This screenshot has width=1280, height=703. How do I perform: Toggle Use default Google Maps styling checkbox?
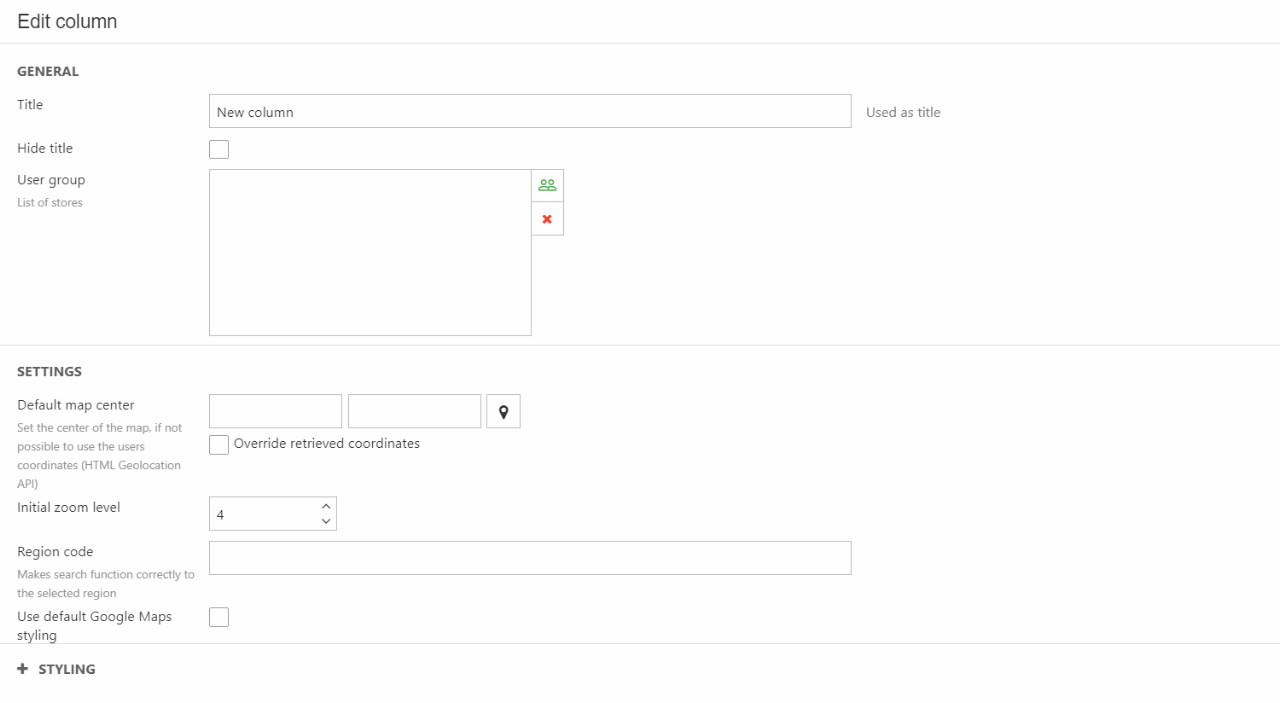(x=219, y=617)
